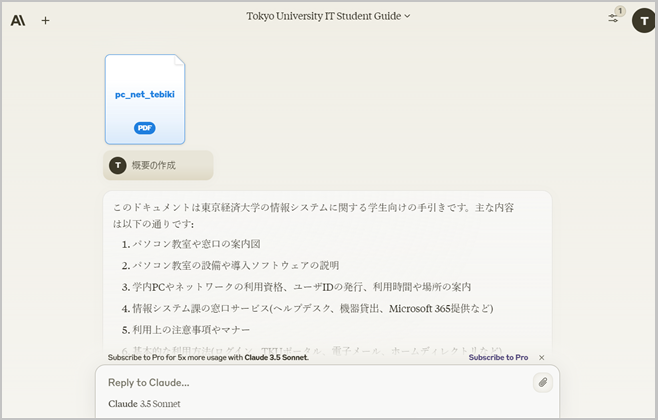Viewport: 658px width, 420px height.
Task: Open the pc_net_tebiki file name link
Action: [145, 94]
